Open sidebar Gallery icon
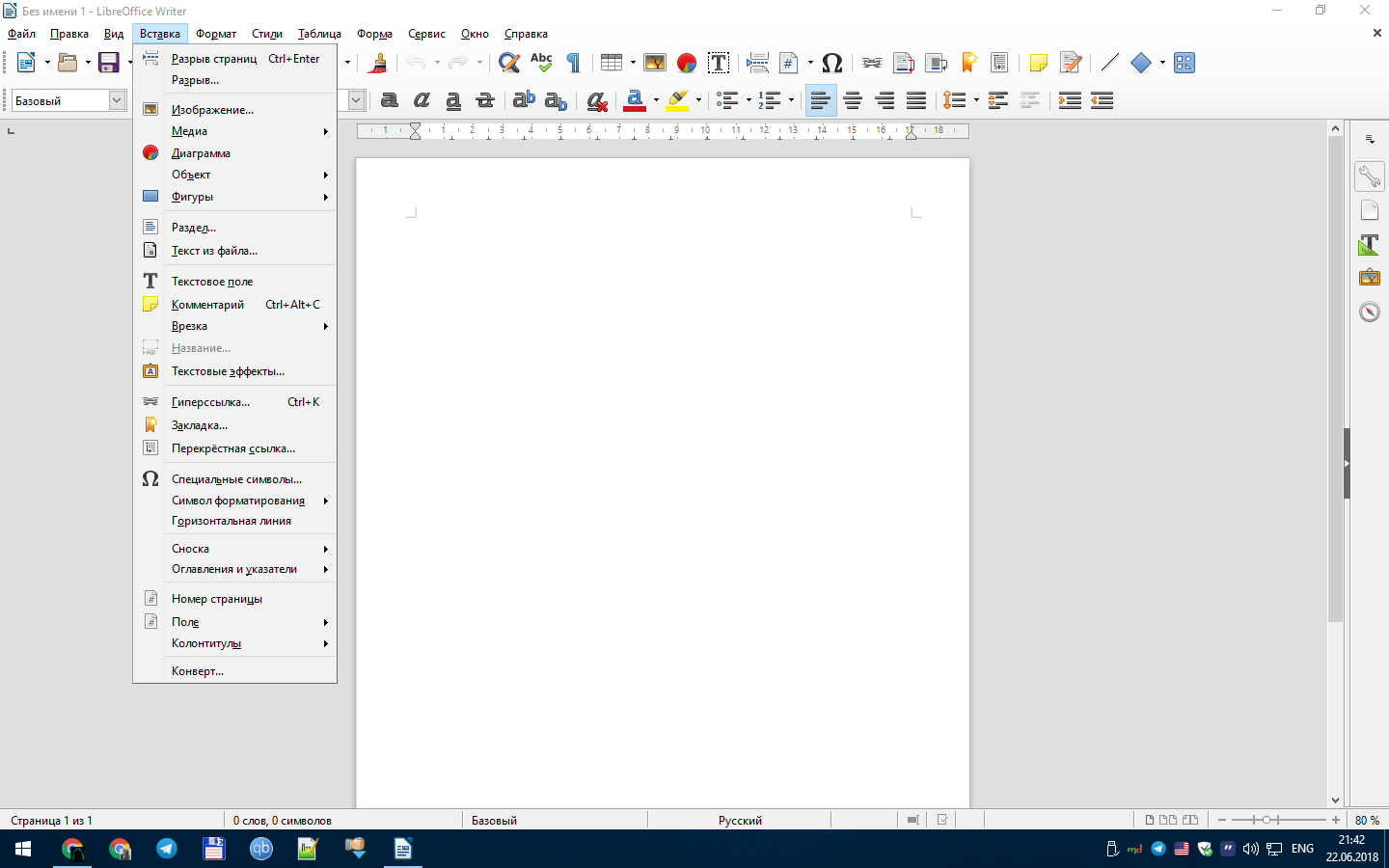Image resolution: width=1389 pixels, height=868 pixels. coord(1369,278)
